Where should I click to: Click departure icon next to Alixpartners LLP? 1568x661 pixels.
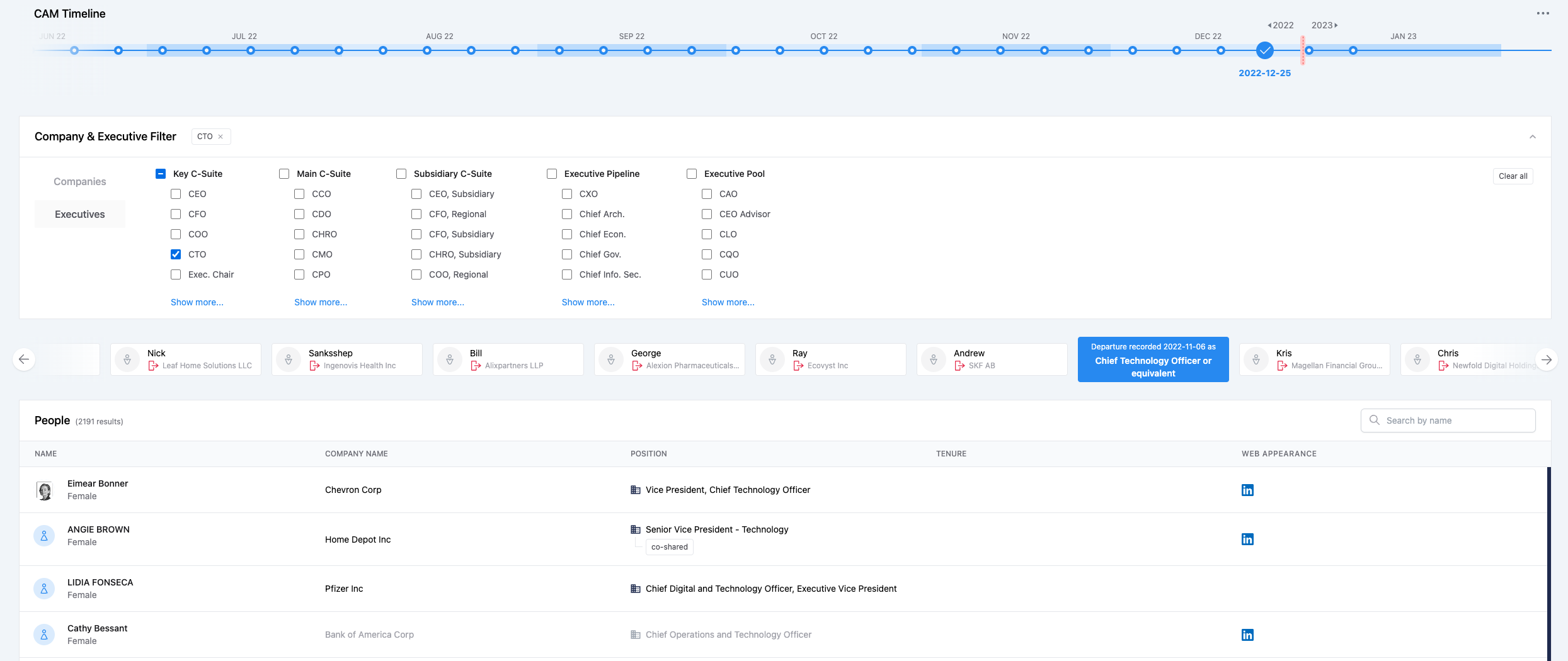(476, 366)
